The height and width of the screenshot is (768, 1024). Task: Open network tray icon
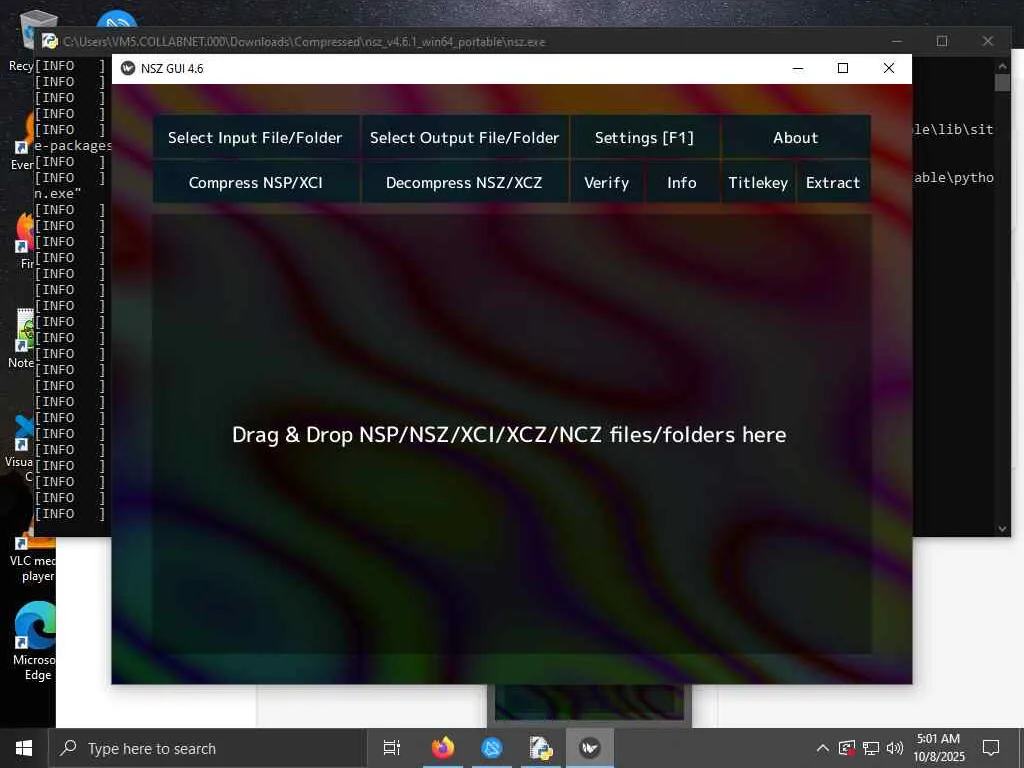(871, 748)
